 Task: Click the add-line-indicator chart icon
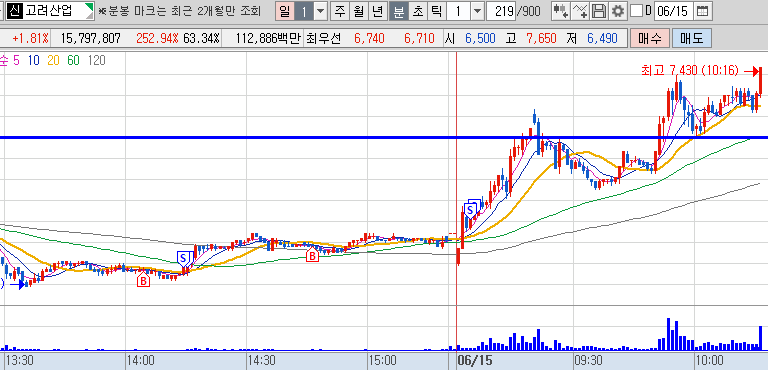pyautogui.click(x=580, y=11)
